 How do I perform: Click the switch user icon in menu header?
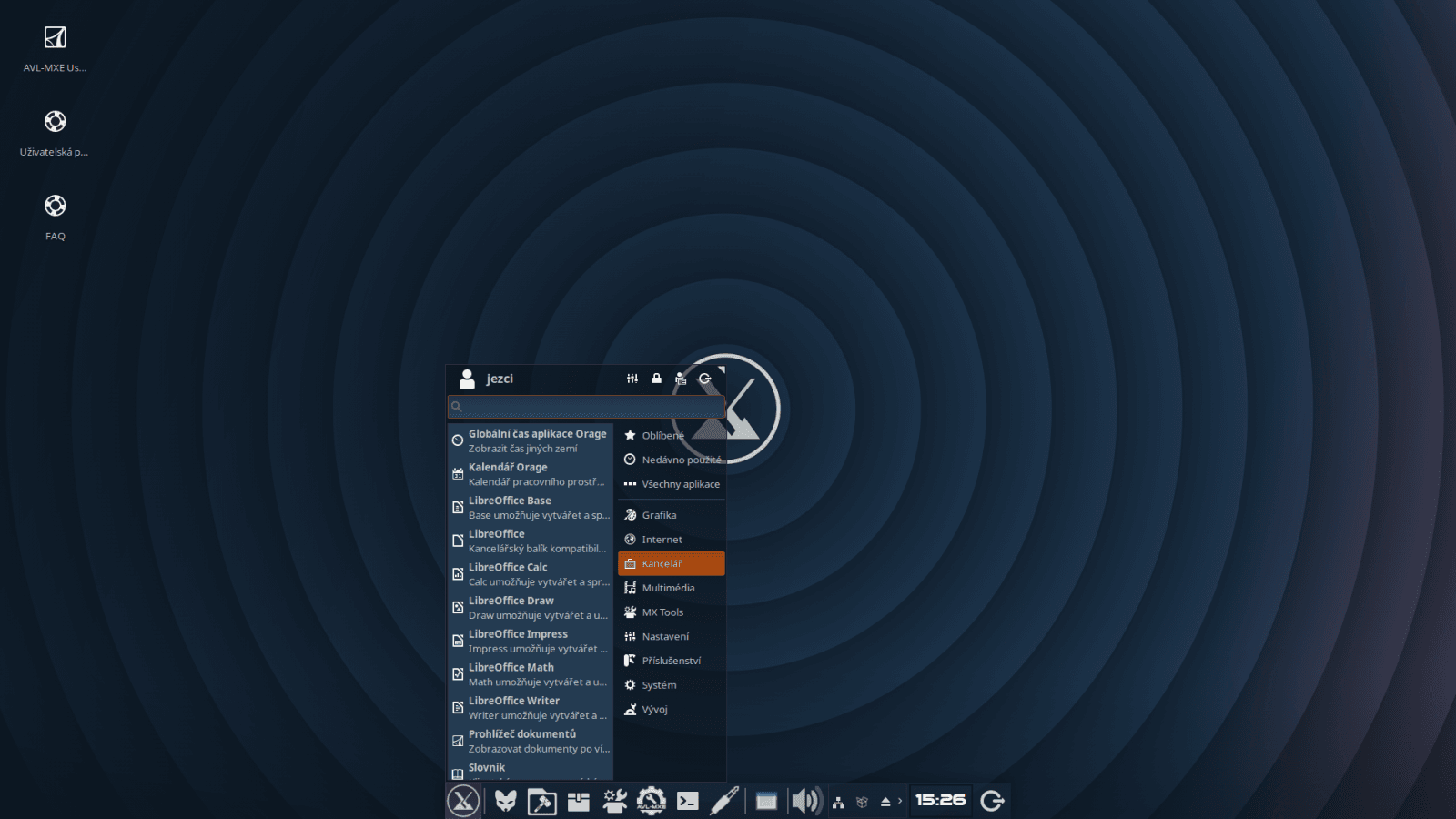[680, 379]
